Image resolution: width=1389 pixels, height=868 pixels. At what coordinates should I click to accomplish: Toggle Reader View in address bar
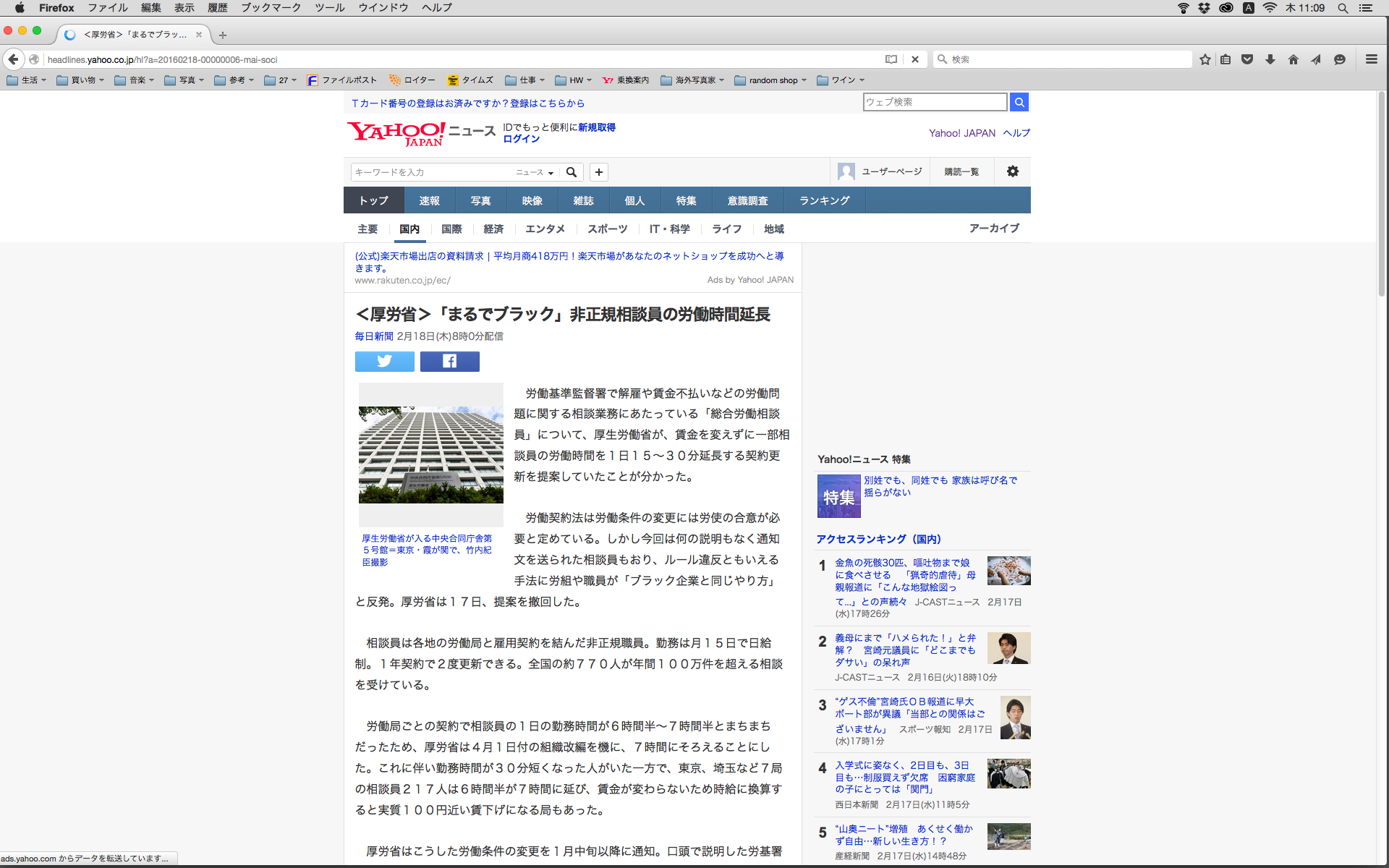(x=891, y=59)
